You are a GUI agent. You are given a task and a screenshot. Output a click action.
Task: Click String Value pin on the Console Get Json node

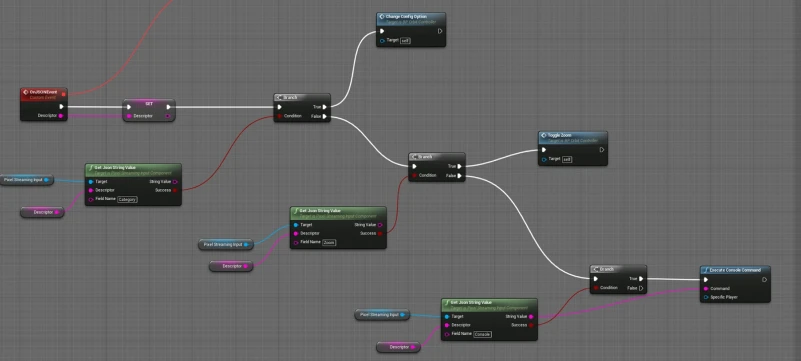tap(531, 317)
